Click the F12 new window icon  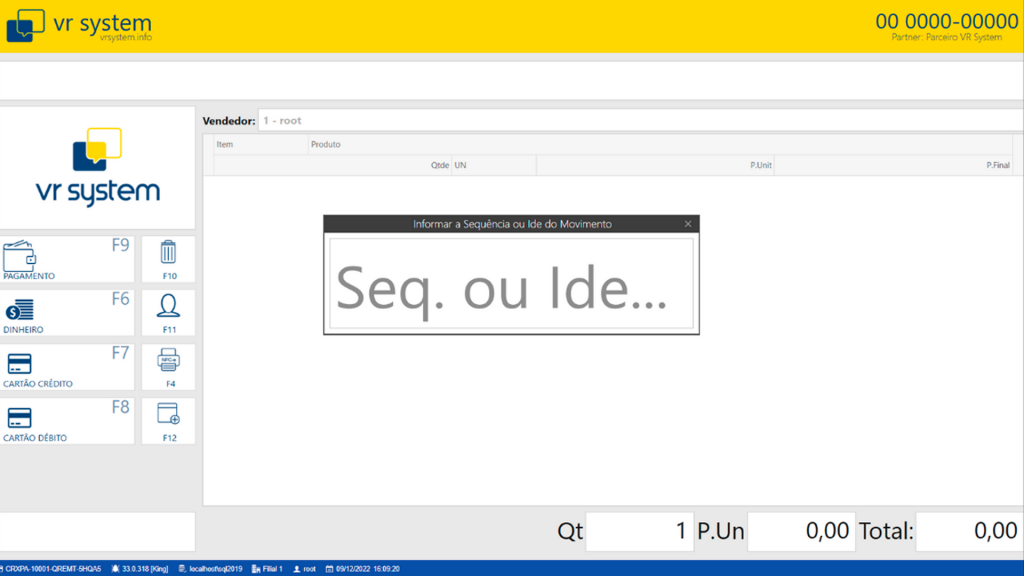(x=168, y=420)
